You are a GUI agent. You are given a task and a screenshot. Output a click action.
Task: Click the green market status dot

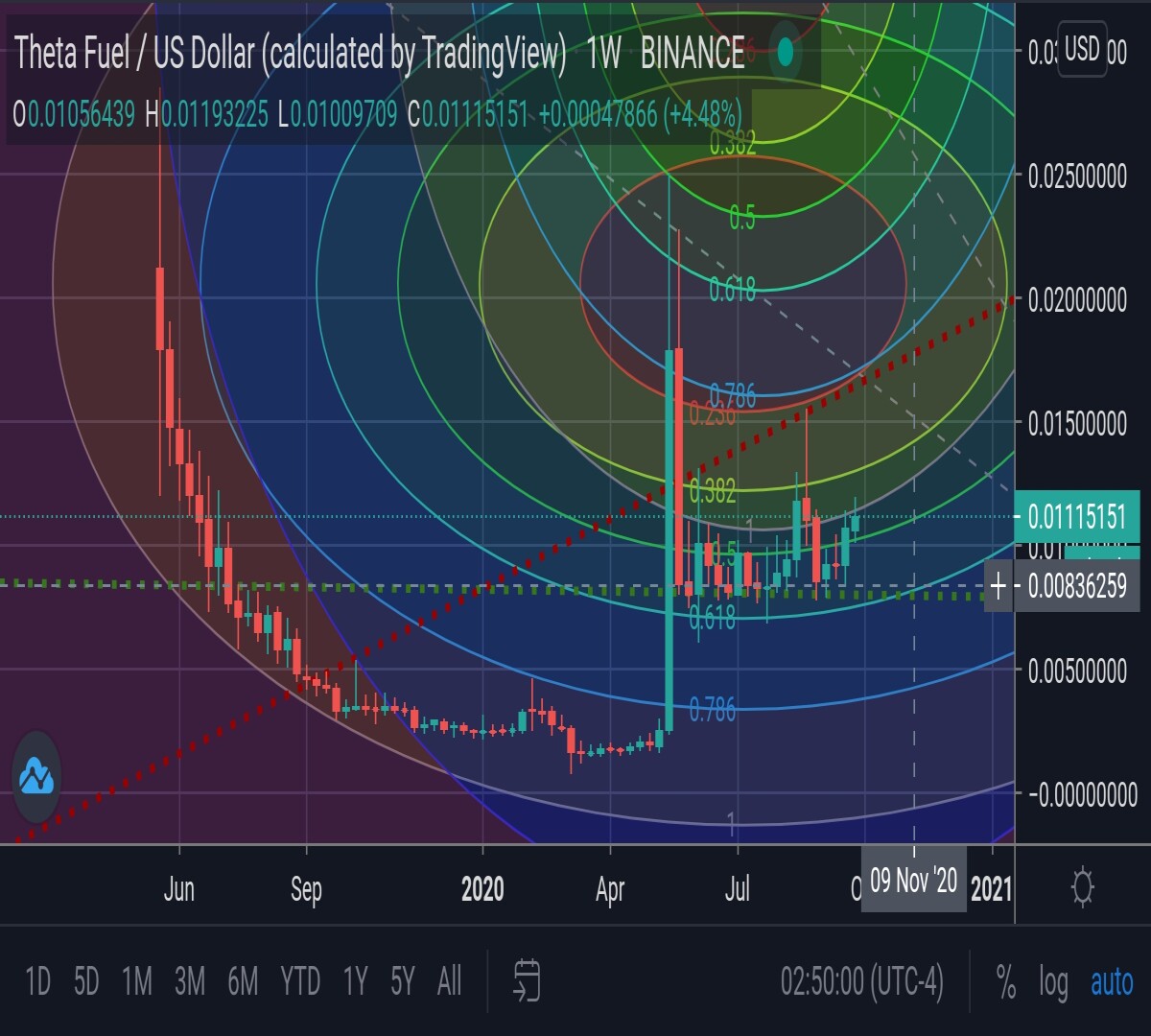(x=787, y=53)
